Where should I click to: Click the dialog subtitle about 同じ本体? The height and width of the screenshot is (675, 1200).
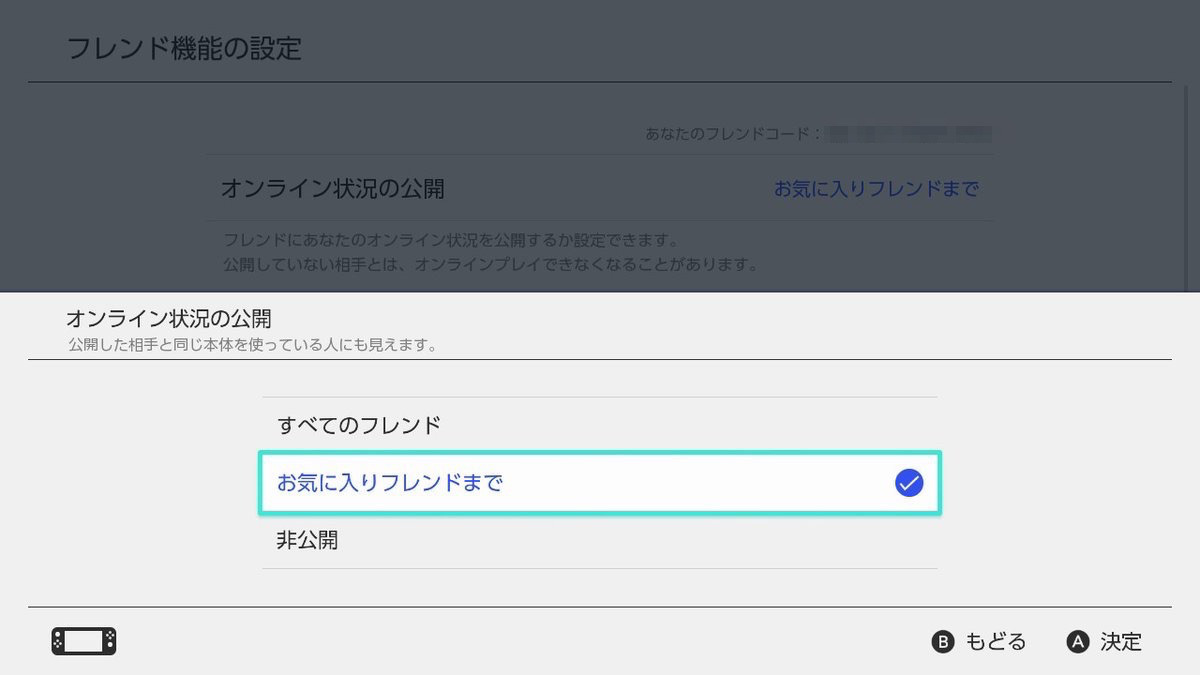point(252,346)
